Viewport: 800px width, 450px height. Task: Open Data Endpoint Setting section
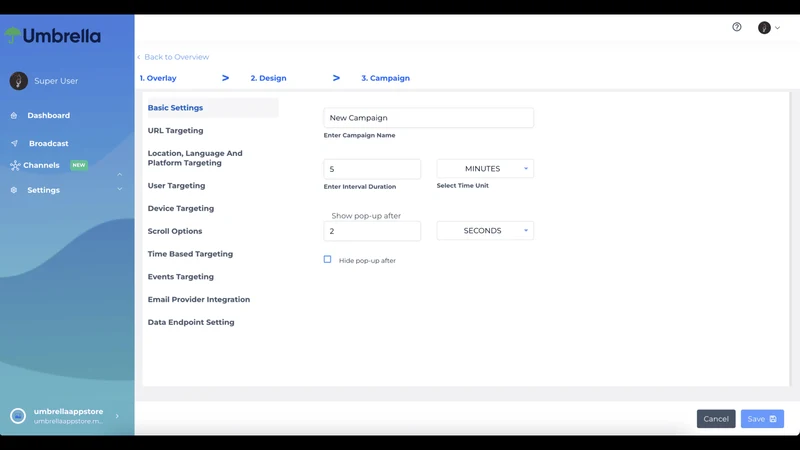pos(191,322)
